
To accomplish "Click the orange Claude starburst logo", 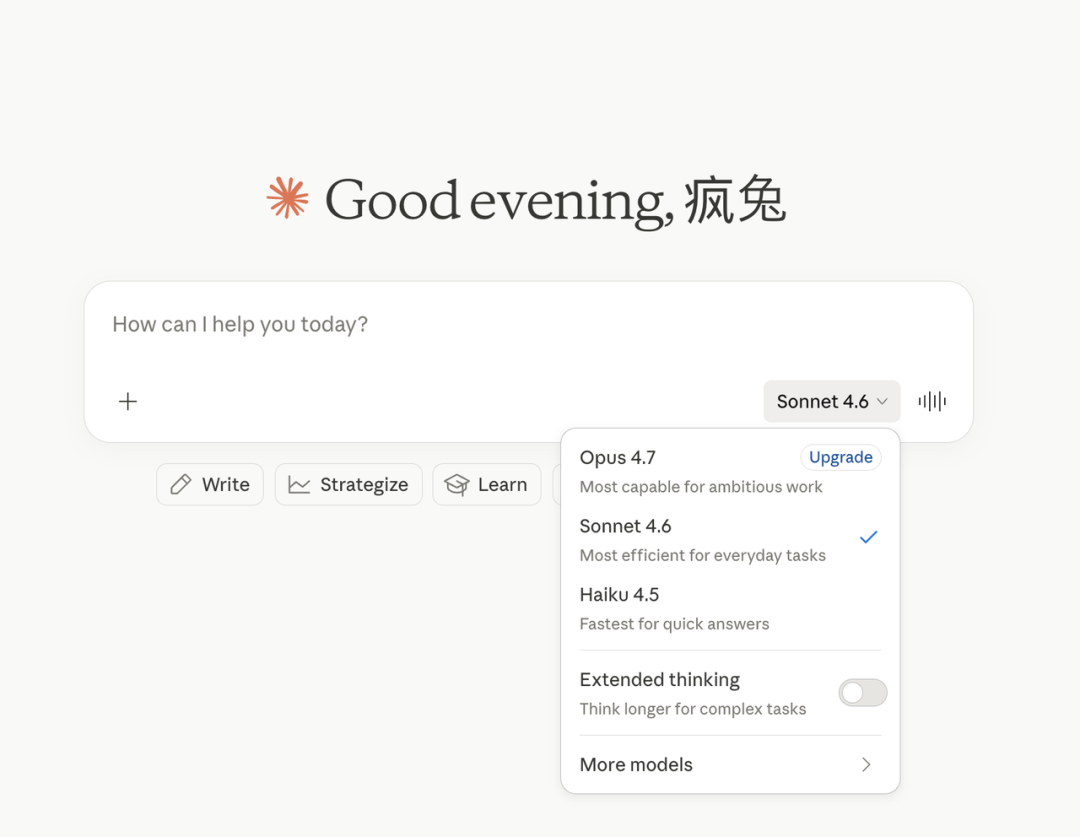I will 288,198.
